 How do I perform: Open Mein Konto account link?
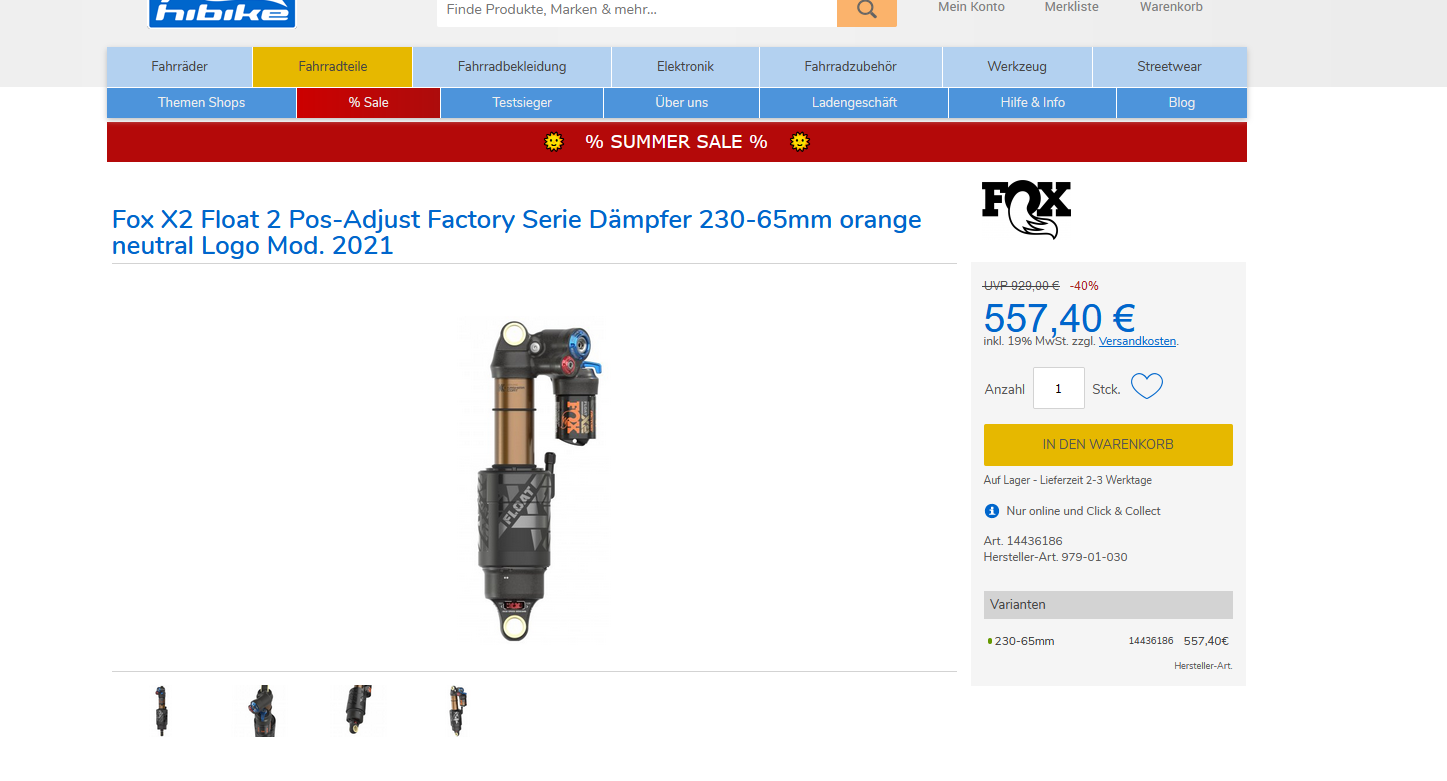(971, 7)
